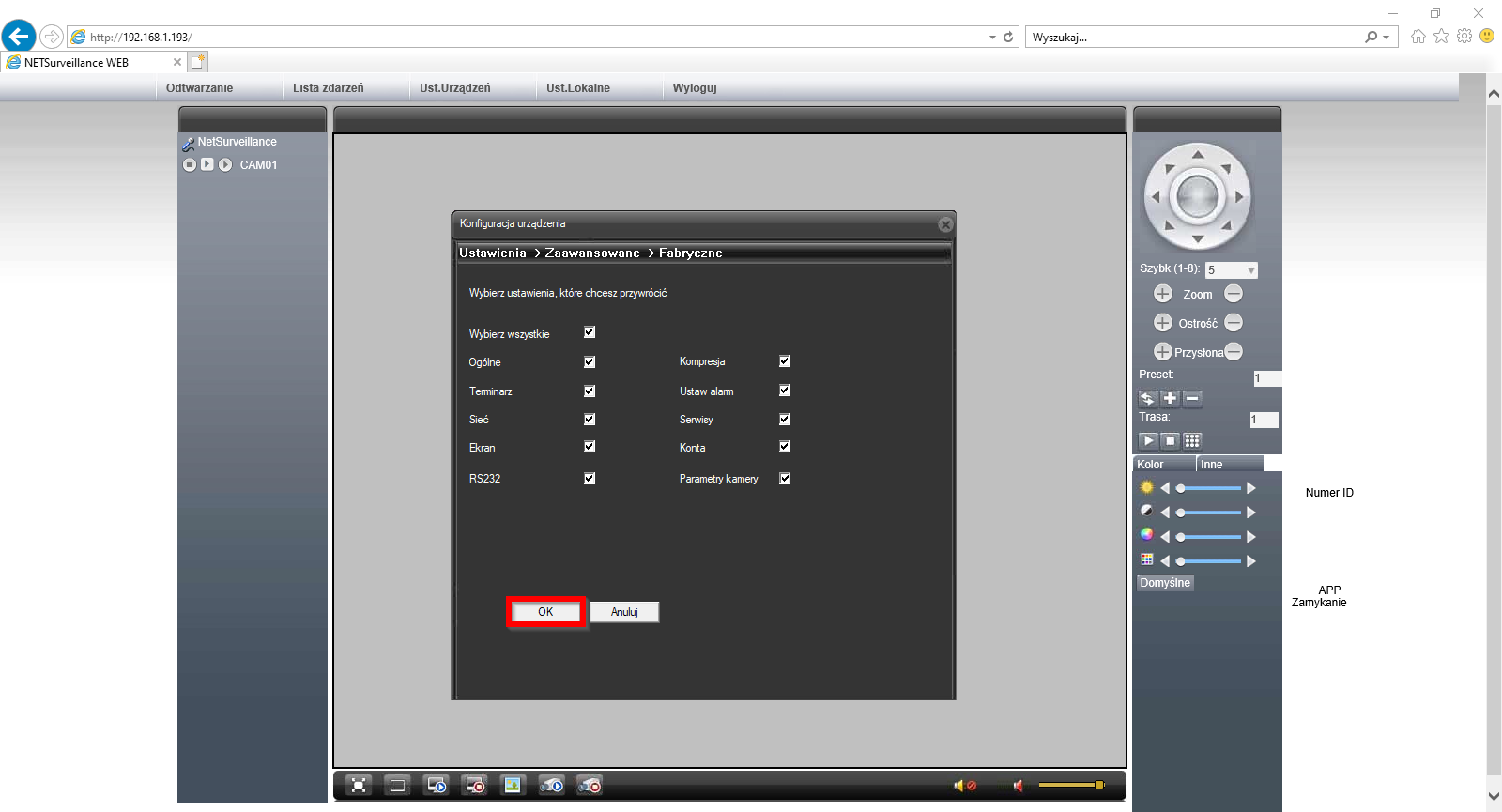
Task: Open the address bar history dropdown
Action: tap(992, 38)
